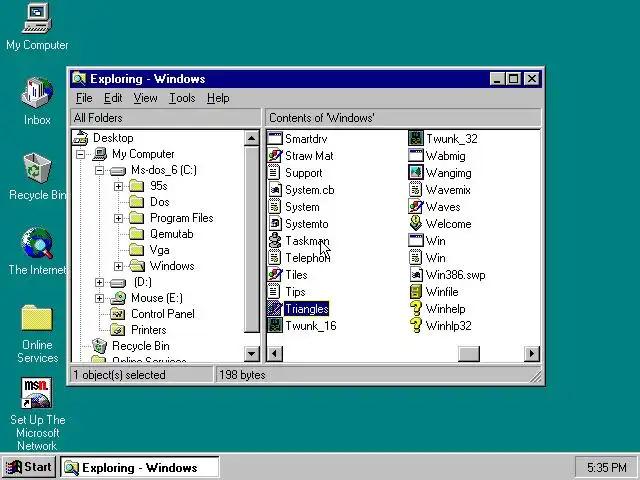Select the Twunk_32 program icon

[x=416, y=138]
